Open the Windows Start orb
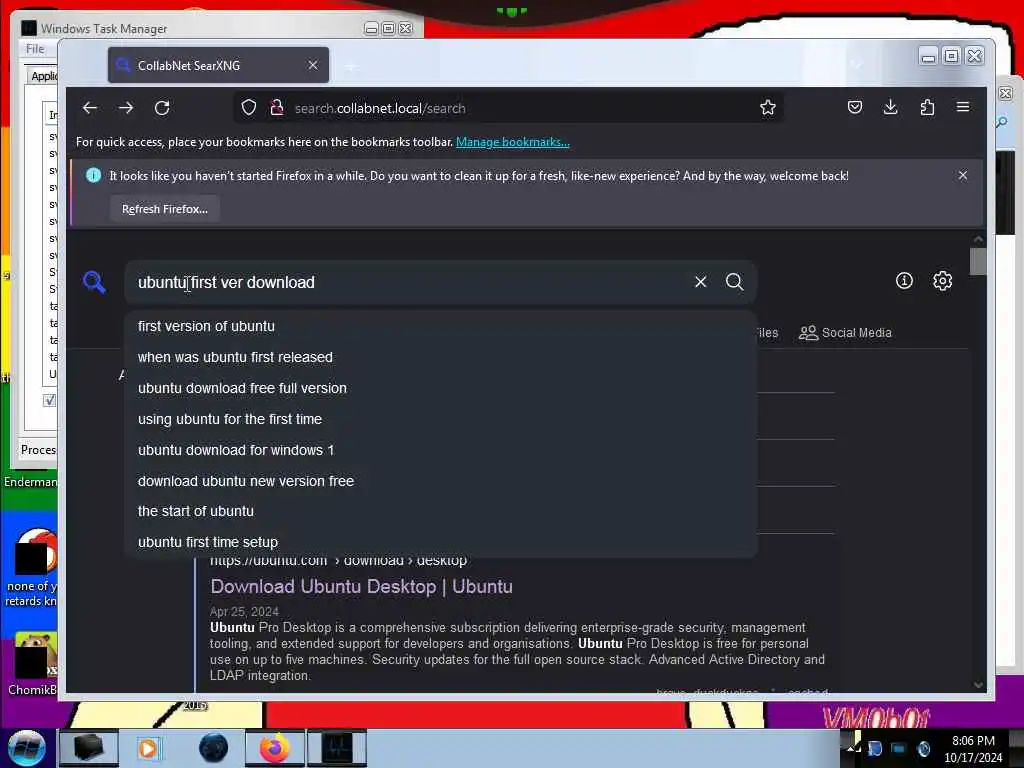 (26, 748)
